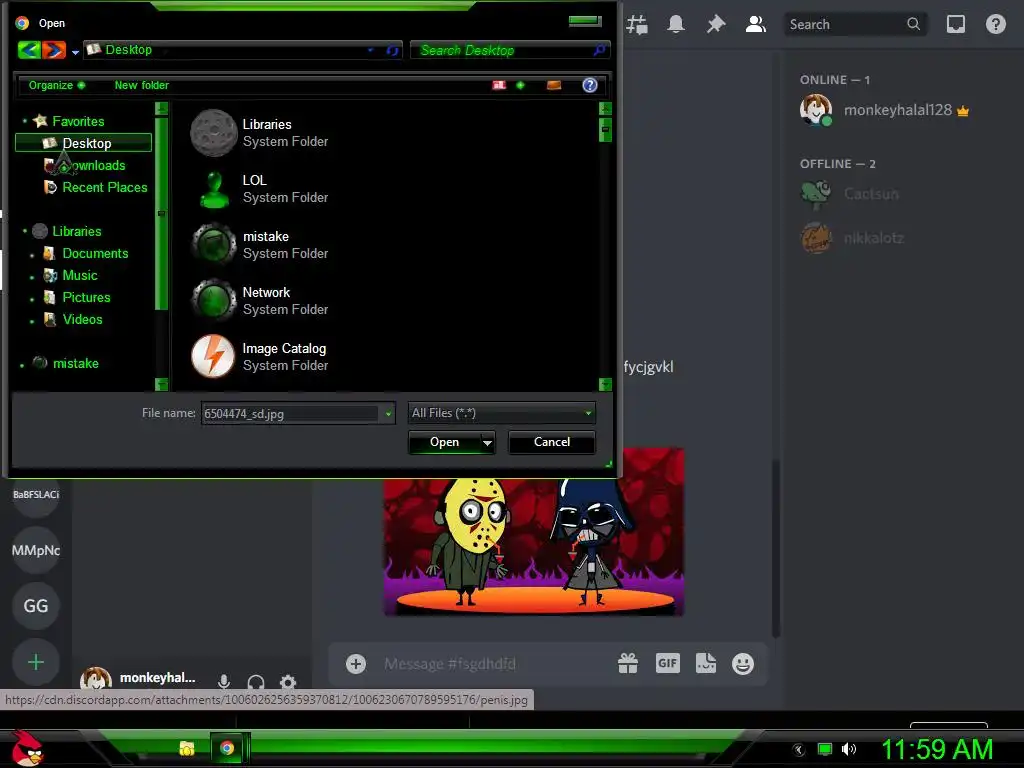This screenshot has height=768, width=1024.
Task: Change the view icon in dialog toolbar
Action: [499, 85]
